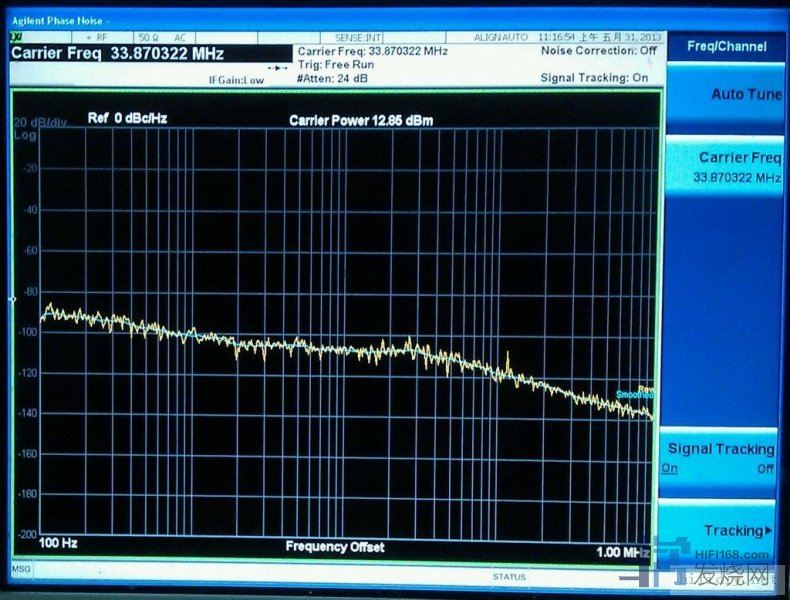Click the Freq/Channel menu header

coord(726,46)
